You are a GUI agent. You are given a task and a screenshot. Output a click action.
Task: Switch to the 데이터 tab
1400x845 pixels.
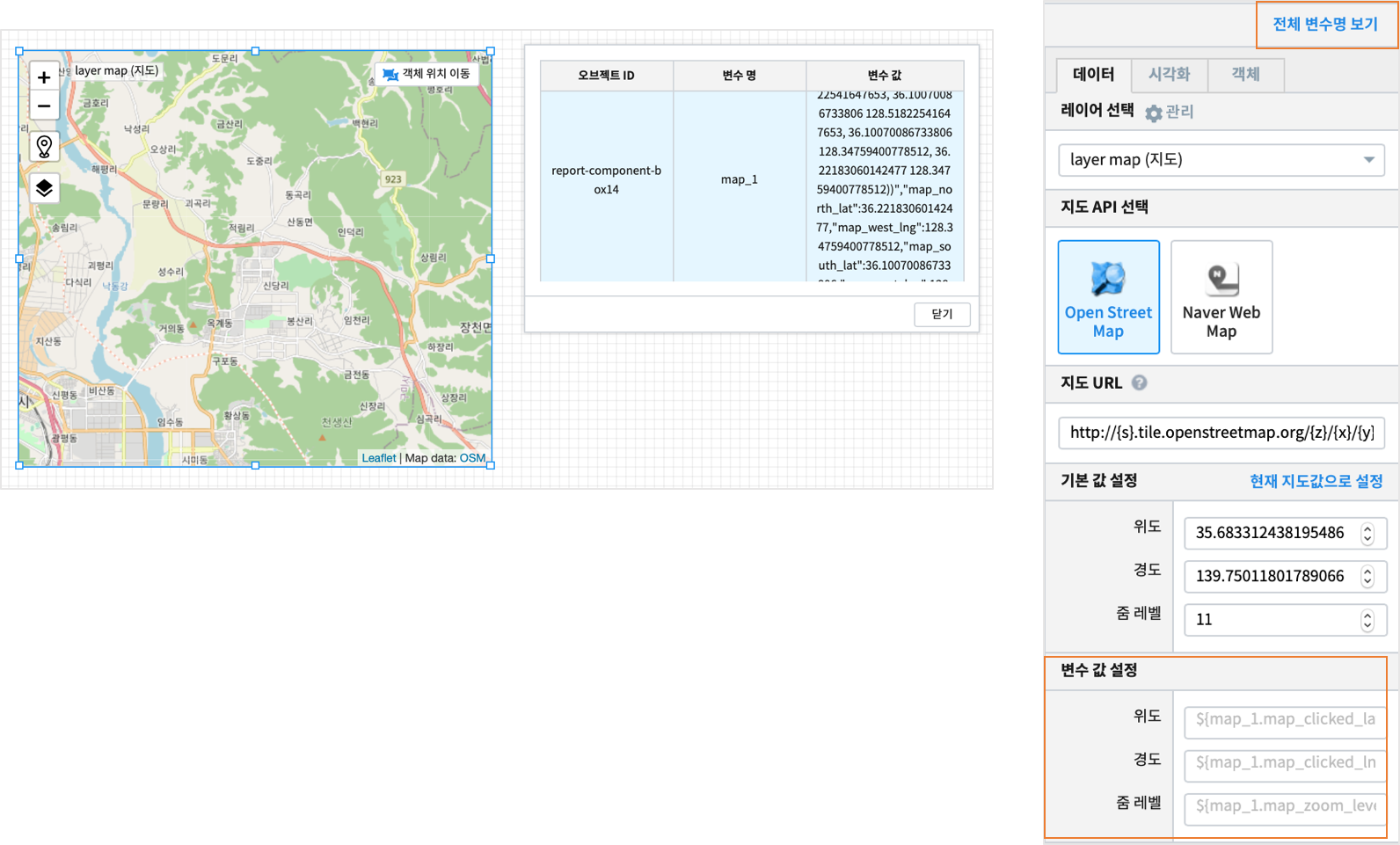point(1093,75)
